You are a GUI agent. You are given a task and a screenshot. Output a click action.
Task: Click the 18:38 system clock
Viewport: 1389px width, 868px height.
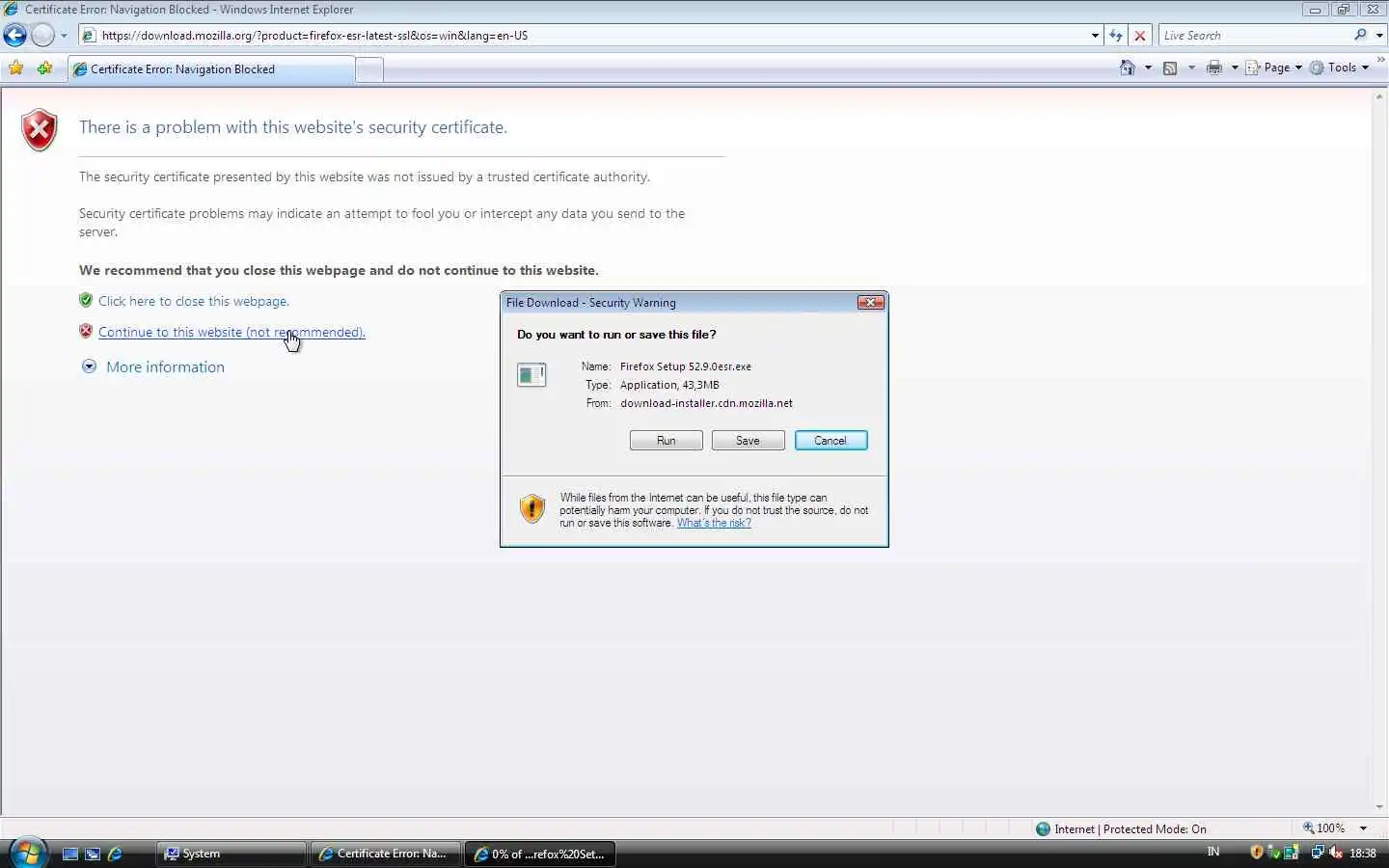1363,853
